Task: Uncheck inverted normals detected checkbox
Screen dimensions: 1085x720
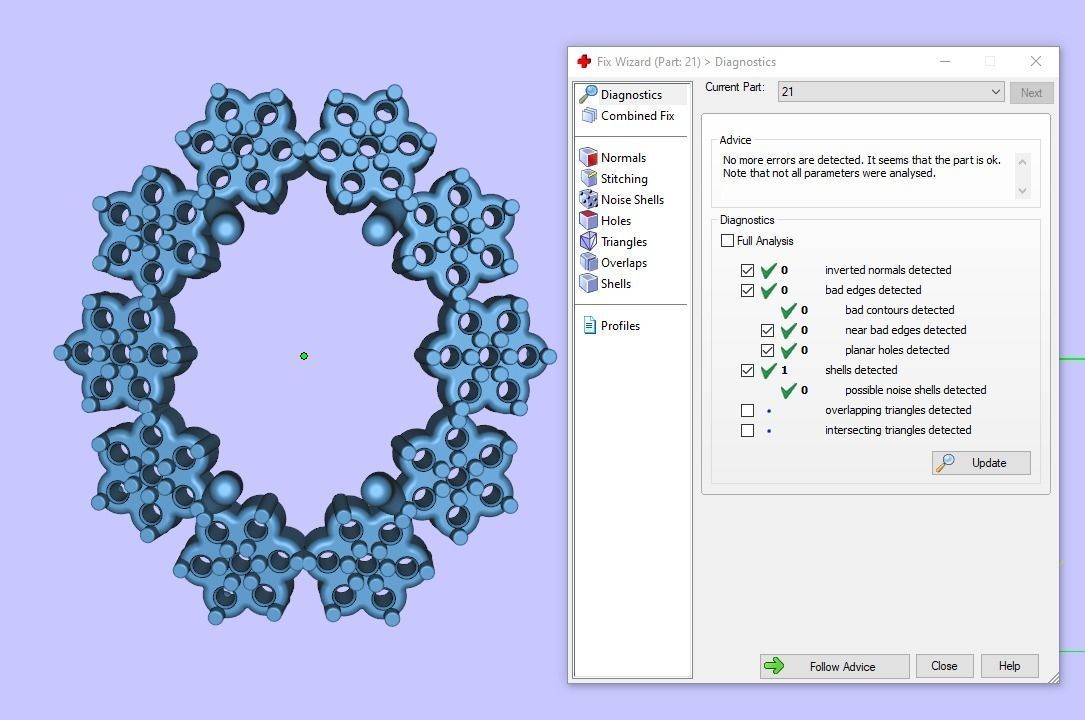Action: pos(747,270)
